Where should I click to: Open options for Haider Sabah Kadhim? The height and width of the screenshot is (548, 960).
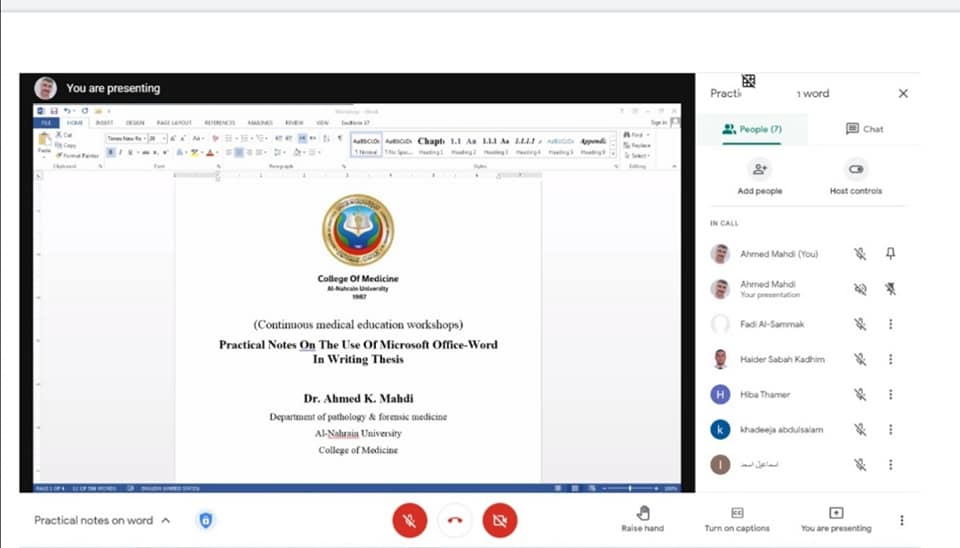pyautogui.click(x=890, y=359)
